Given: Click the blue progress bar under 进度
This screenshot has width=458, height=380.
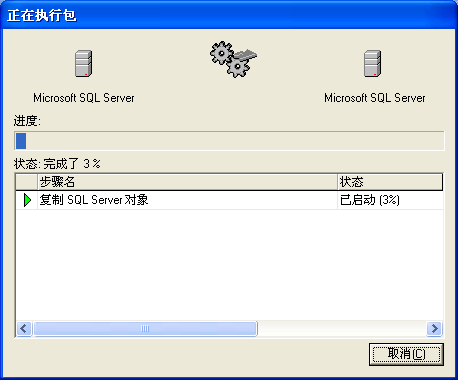Looking at the screenshot, I should (229, 141).
